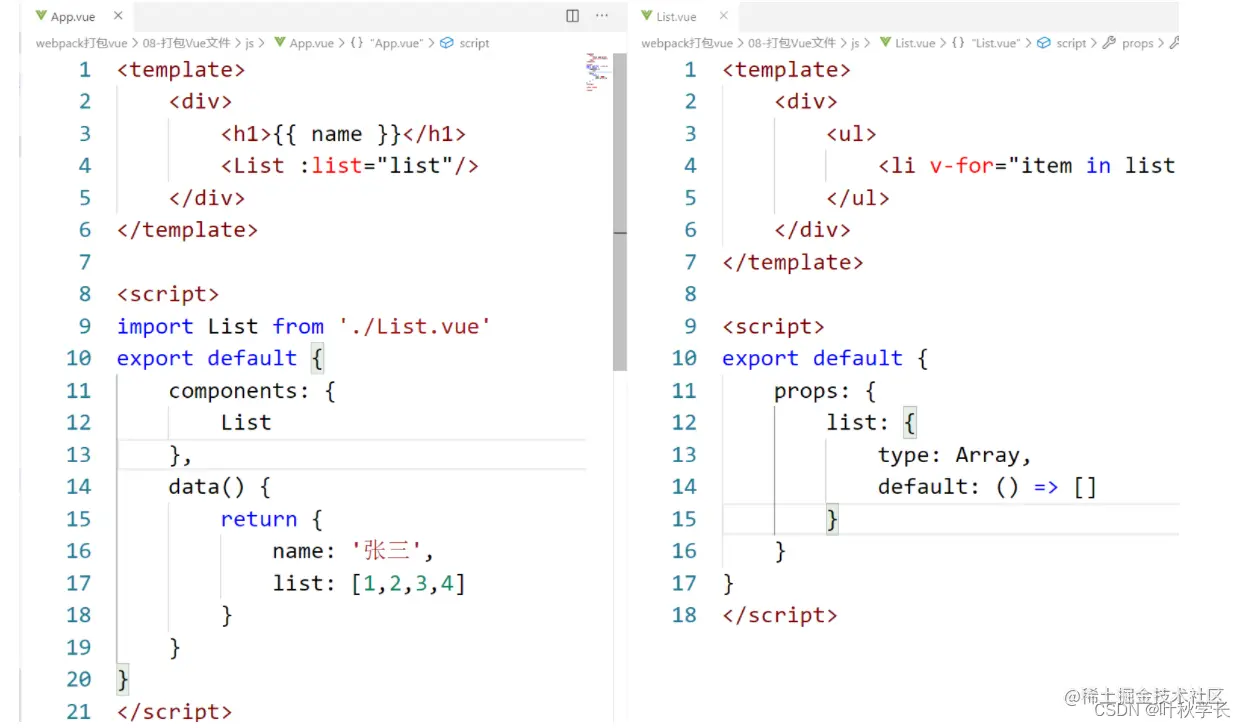Click opening <script> tag in App.vue

coord(168,294)
